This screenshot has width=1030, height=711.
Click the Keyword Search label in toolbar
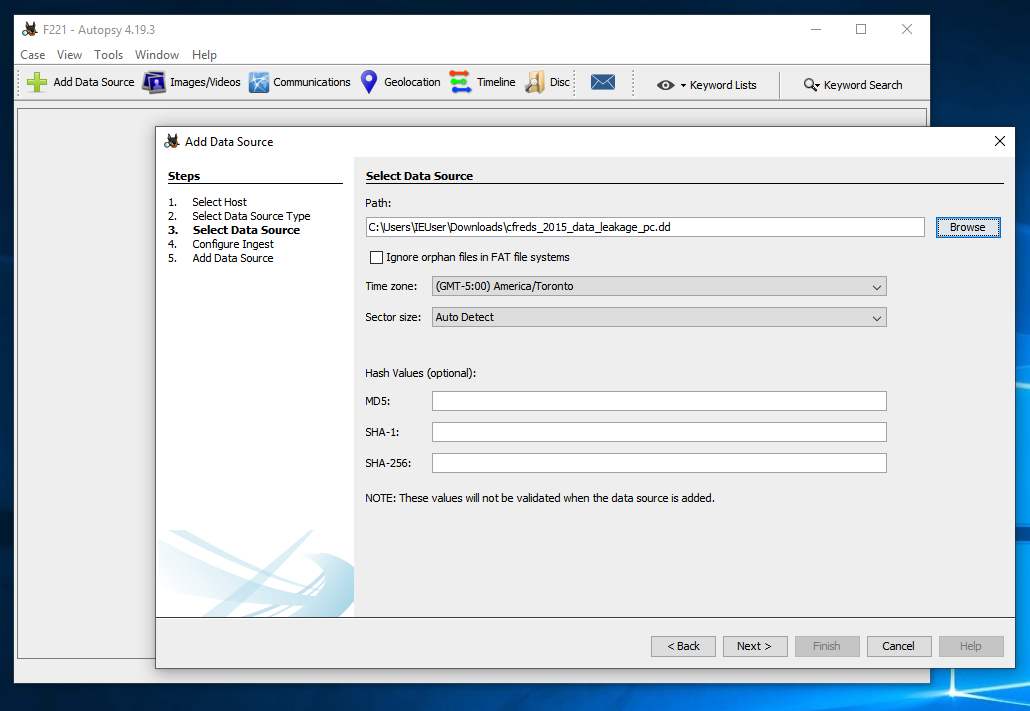[863, 85]
